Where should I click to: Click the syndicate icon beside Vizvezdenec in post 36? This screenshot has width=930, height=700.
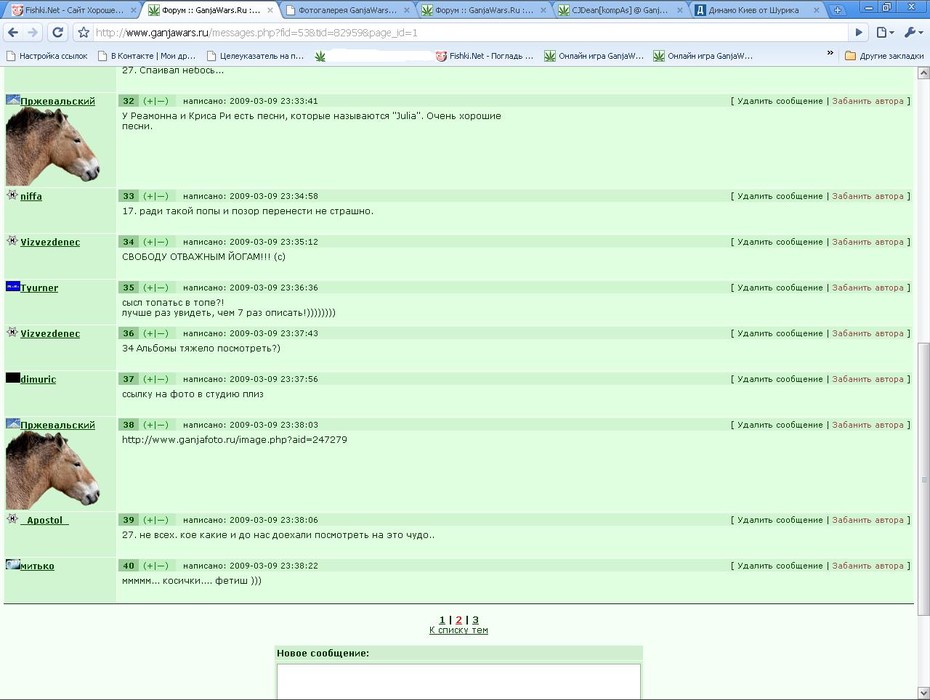pos(12,332)
